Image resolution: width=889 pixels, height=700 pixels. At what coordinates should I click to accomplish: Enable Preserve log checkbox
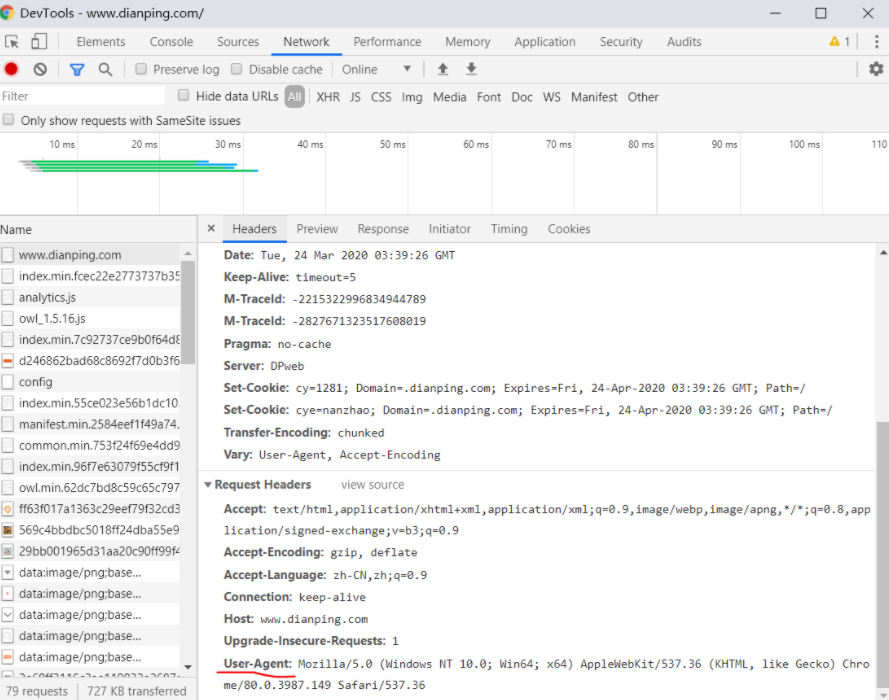click(141, 69)
